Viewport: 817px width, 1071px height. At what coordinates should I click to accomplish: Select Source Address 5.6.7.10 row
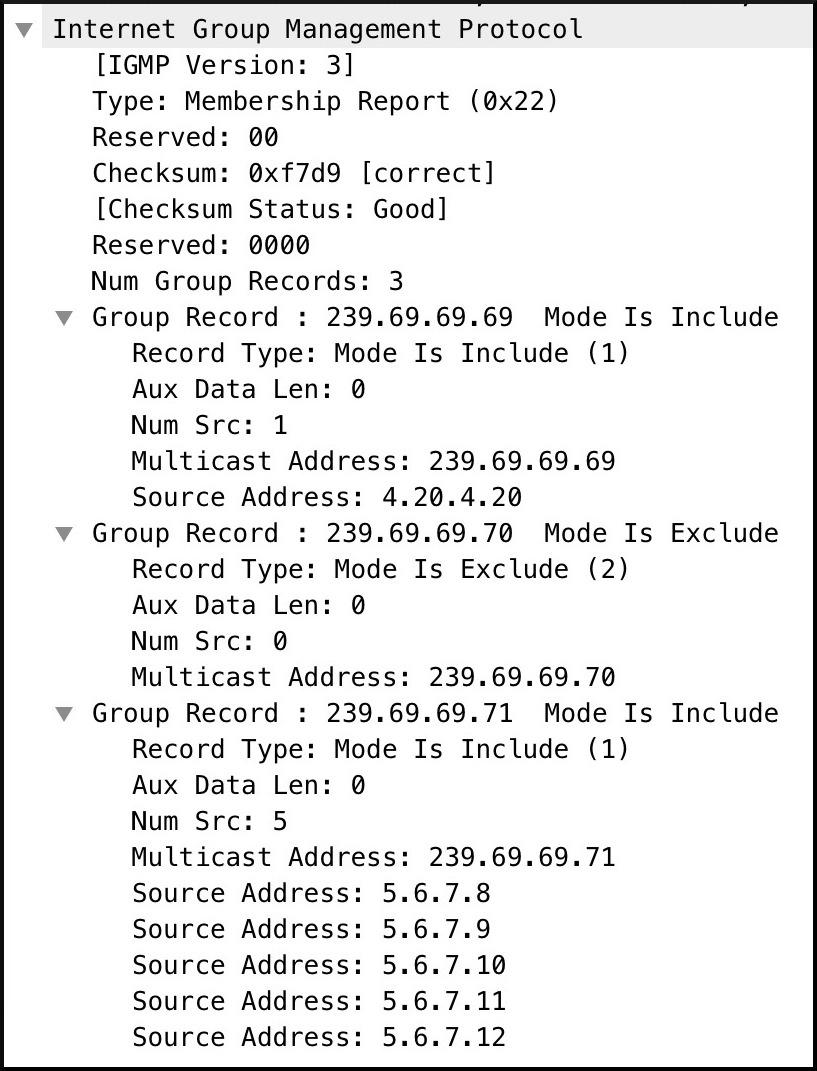pos(319,966)
